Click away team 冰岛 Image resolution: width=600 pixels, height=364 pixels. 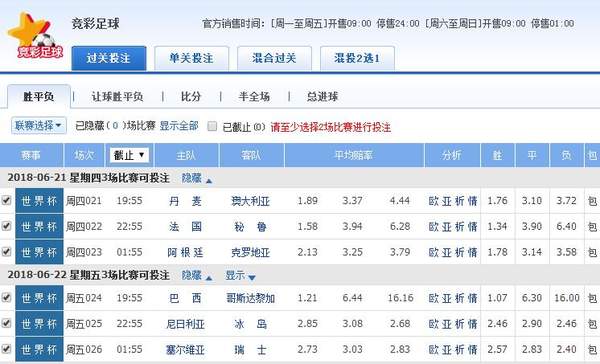coord(251,324)
